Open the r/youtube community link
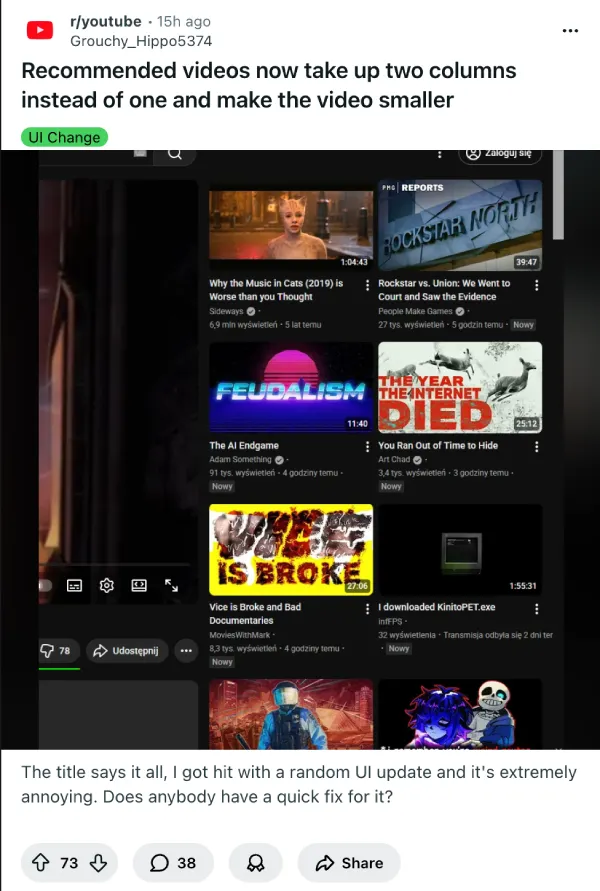600x891 pixels. pos(106,21)
